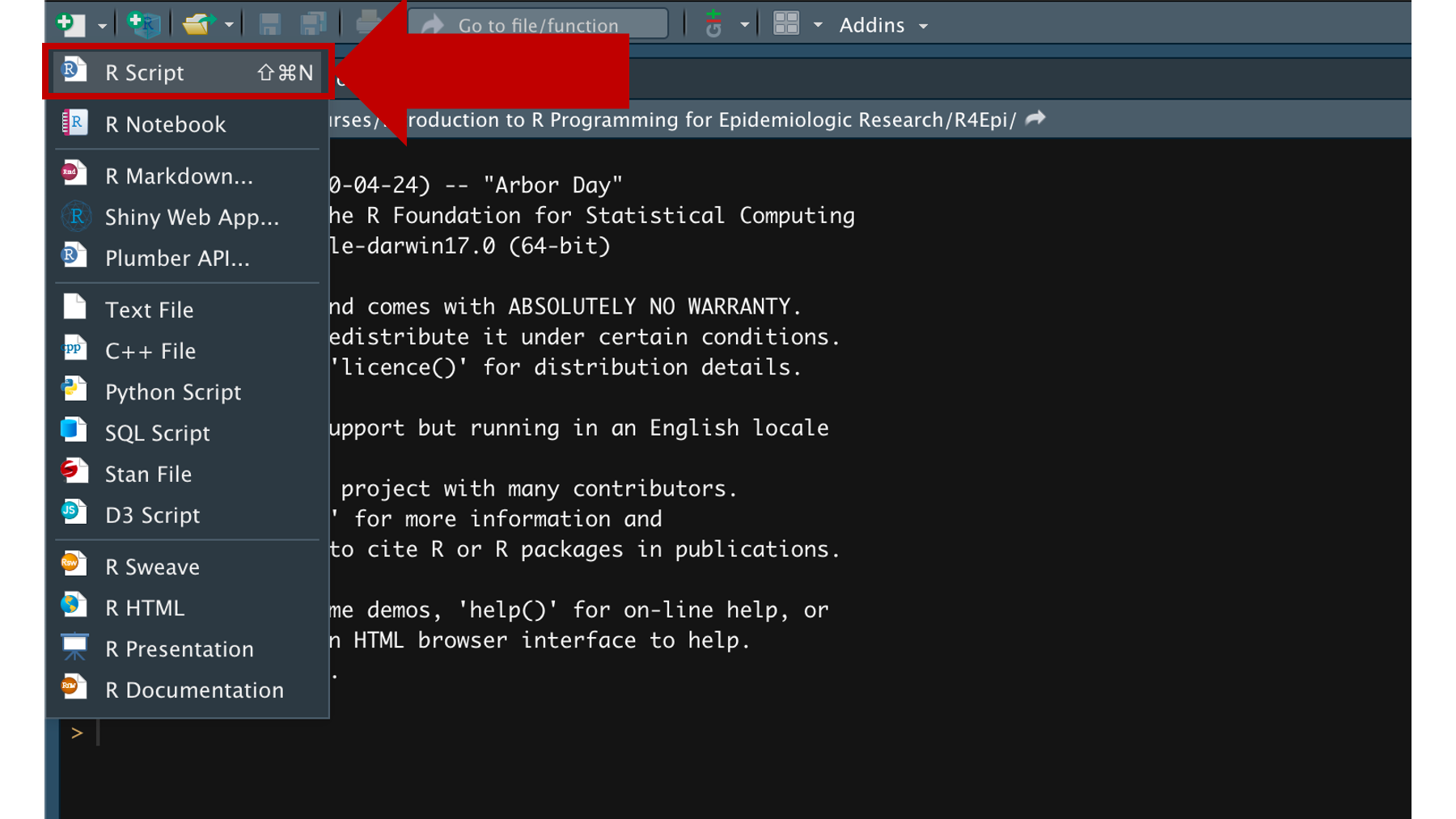The image size is (1456, 819).
Task: Click the 'Arbor Day' version text
Action: tap(553, 185)
